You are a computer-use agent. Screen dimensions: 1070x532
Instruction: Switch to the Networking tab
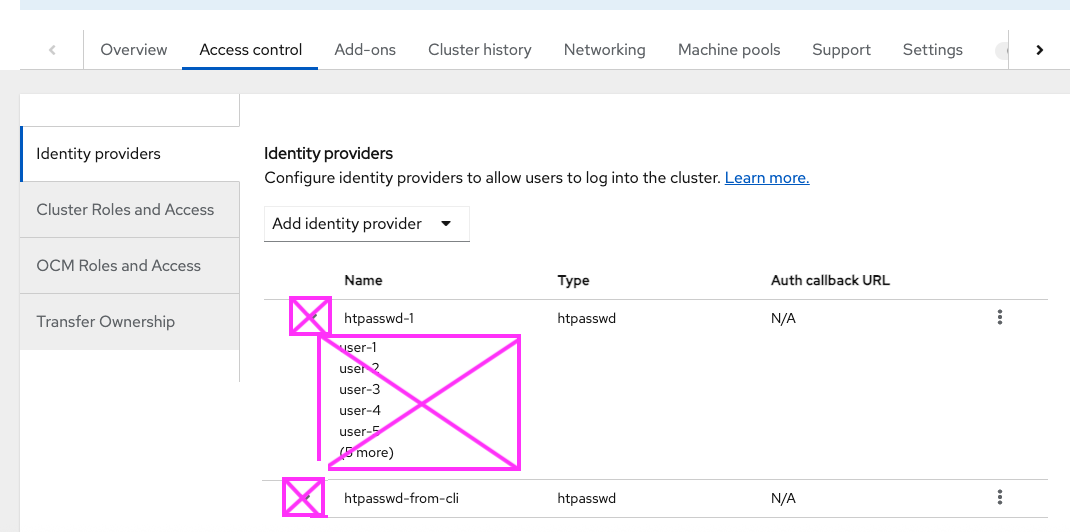pyautogui.click(x=604, y=50)
